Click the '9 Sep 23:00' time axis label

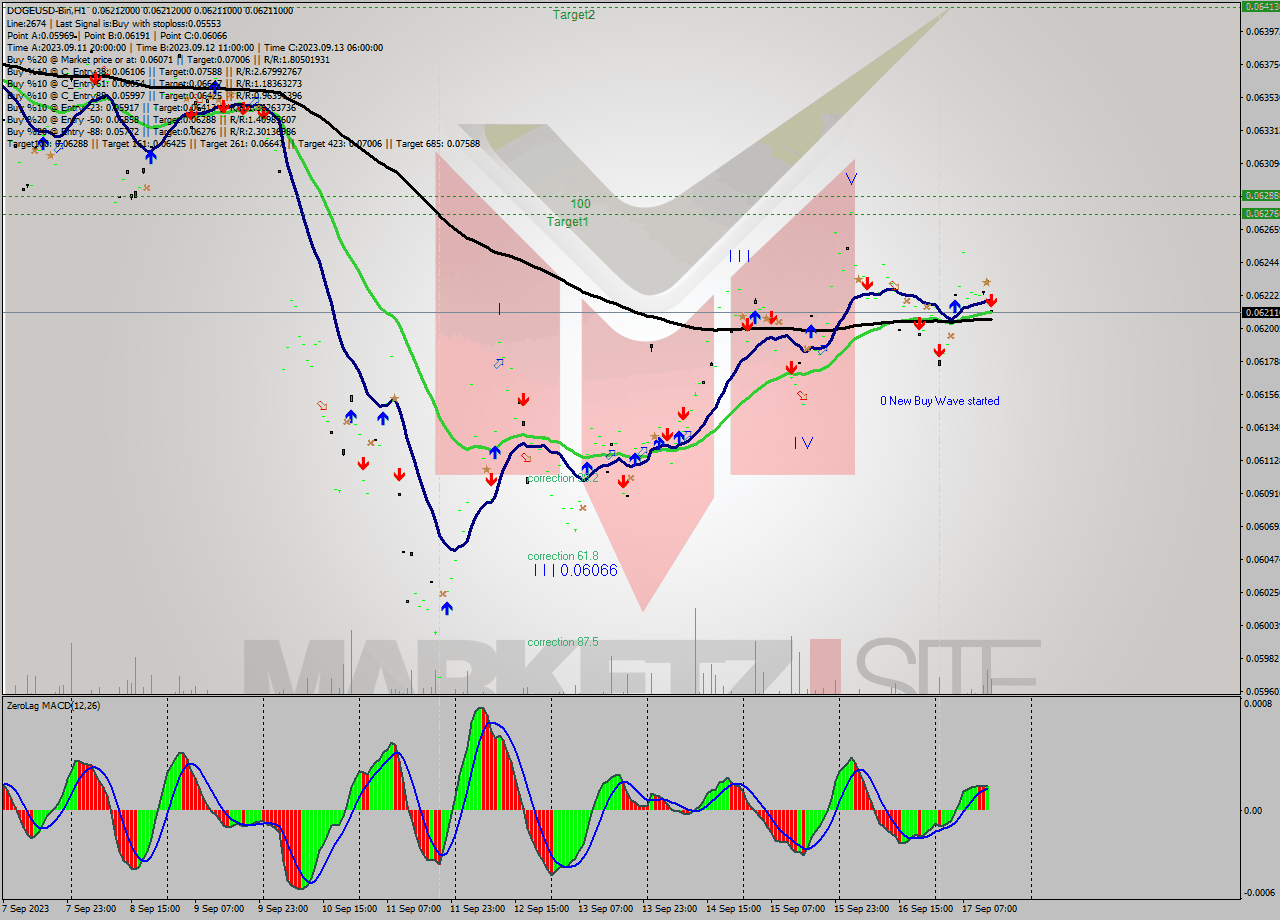(284, 909)
